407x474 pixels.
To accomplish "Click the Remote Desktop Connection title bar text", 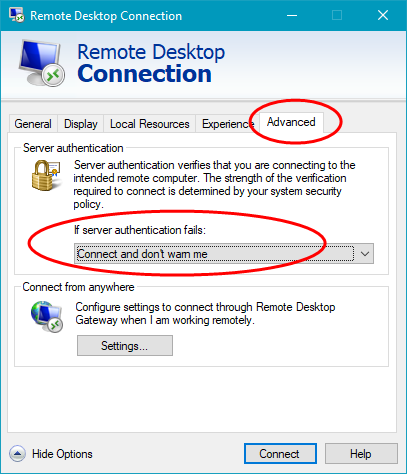I will [106, 16].
